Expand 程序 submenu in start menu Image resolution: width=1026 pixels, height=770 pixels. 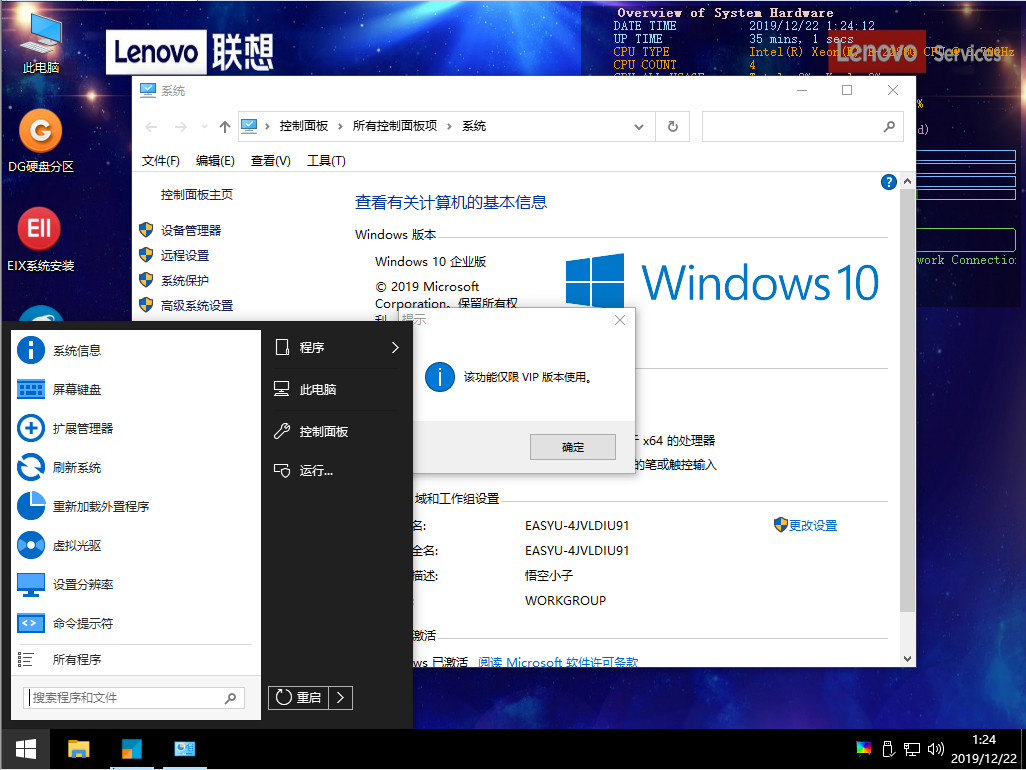[x=336, y=347]
